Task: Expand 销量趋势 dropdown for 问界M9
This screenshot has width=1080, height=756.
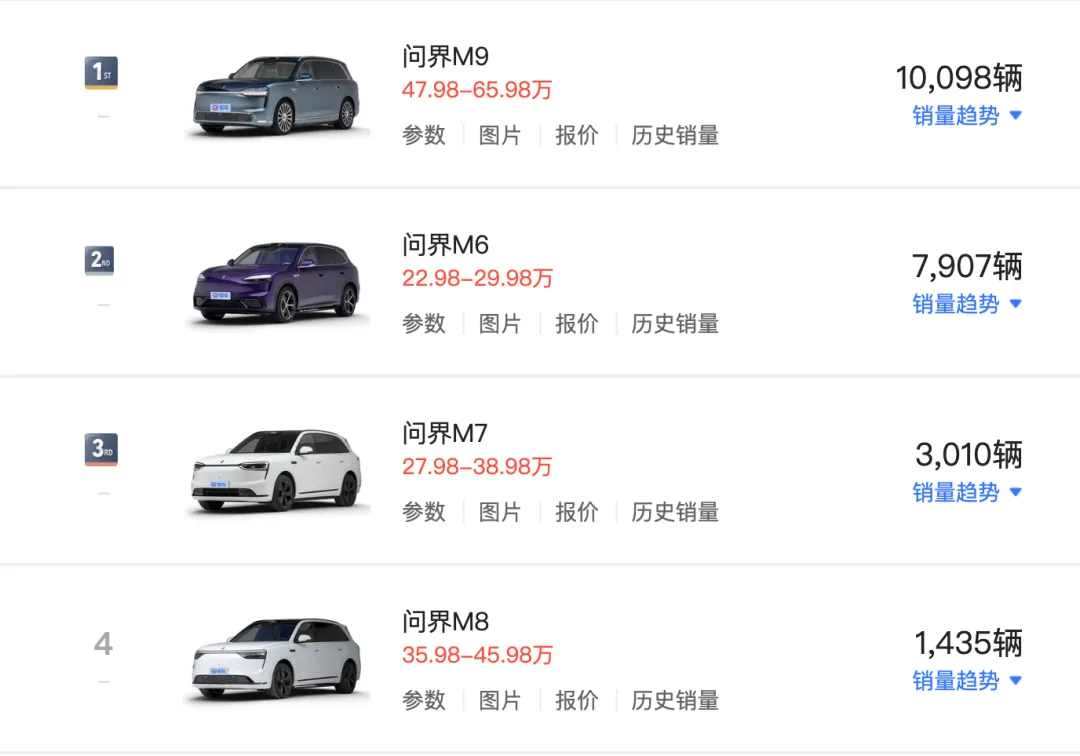Action: (x=967, y=116)
